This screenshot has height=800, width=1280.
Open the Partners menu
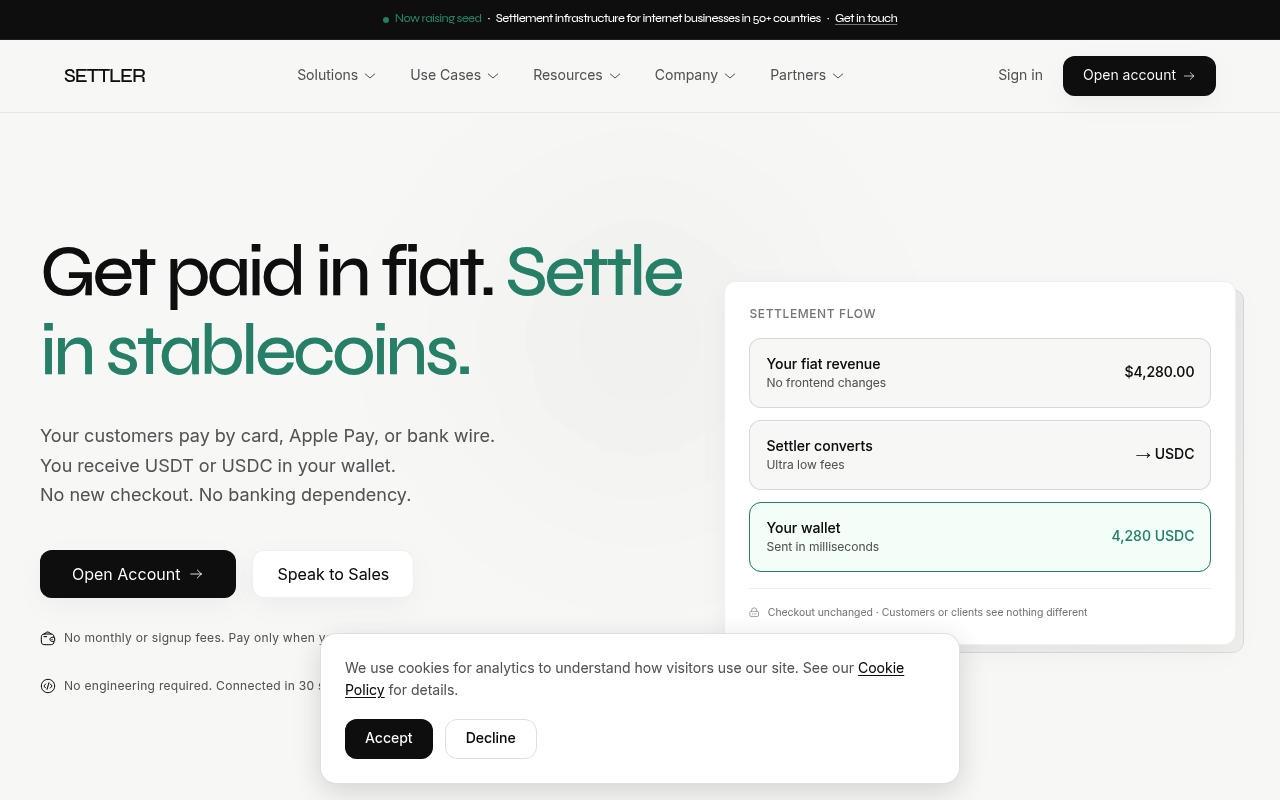point(806,76)
